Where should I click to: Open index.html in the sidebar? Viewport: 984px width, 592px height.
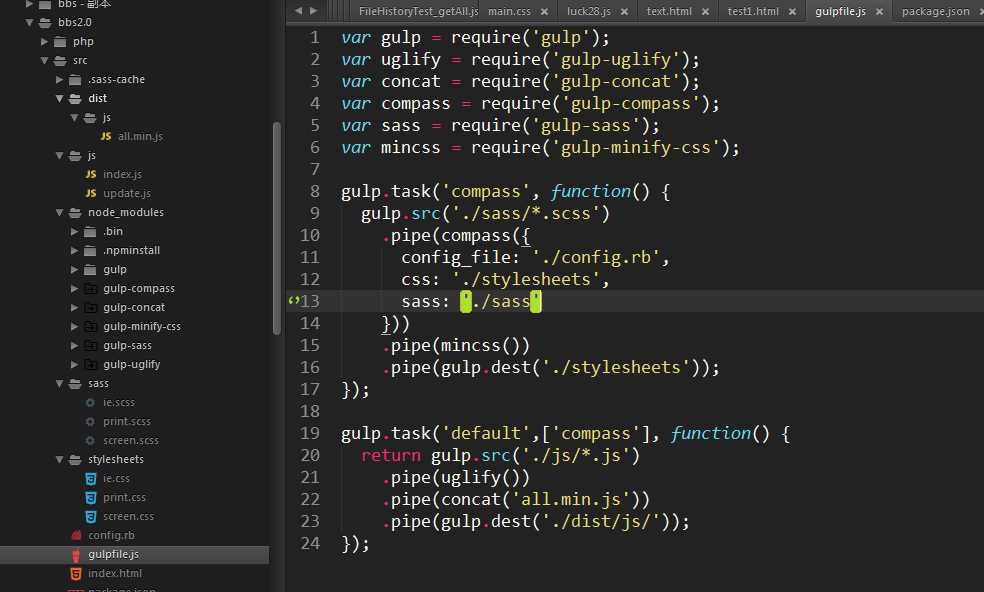tap(115, 573)
